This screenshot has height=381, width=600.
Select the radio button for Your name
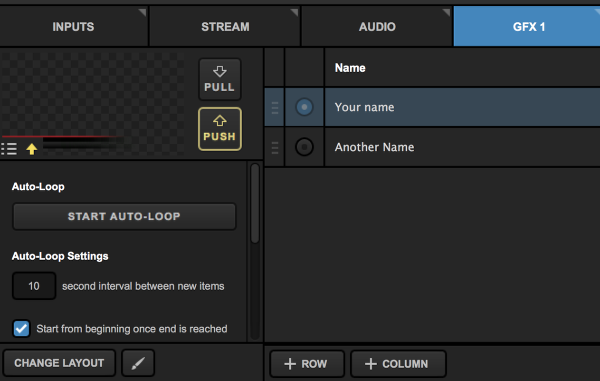coord(305,107)
